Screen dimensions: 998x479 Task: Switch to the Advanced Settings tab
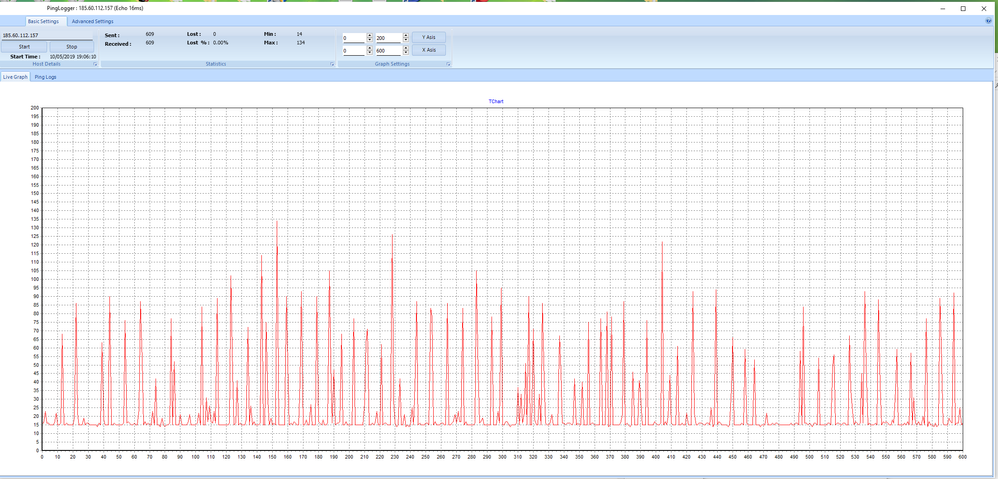pos(92,21)
